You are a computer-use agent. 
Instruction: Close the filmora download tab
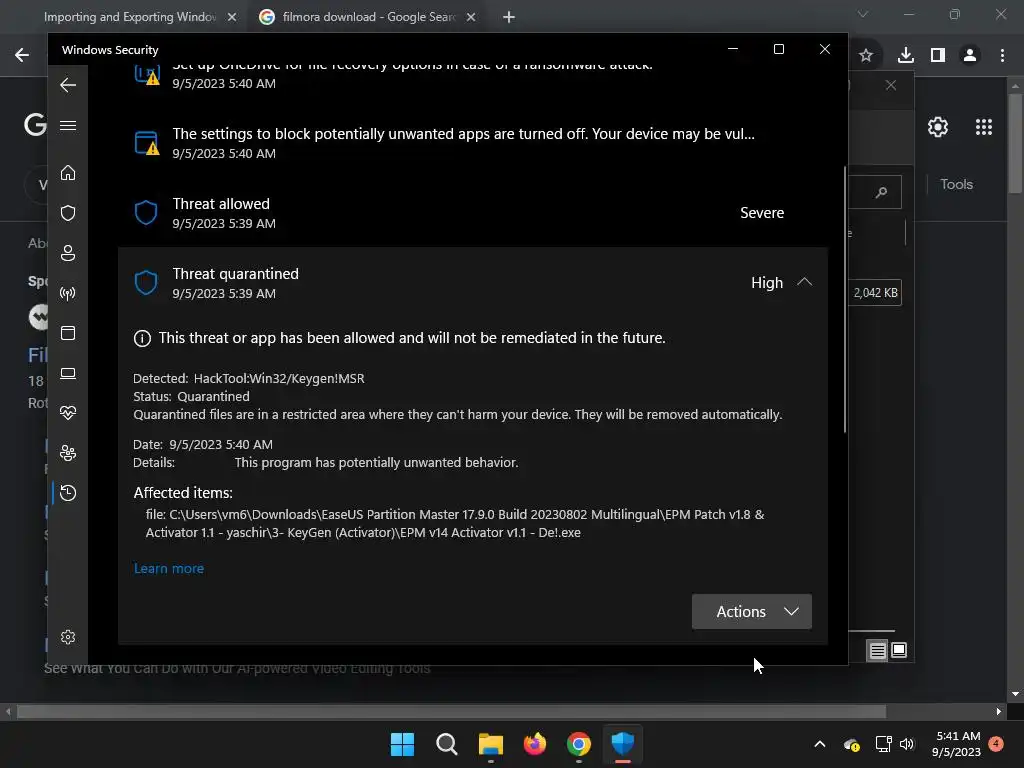click(x=471, y=17)
